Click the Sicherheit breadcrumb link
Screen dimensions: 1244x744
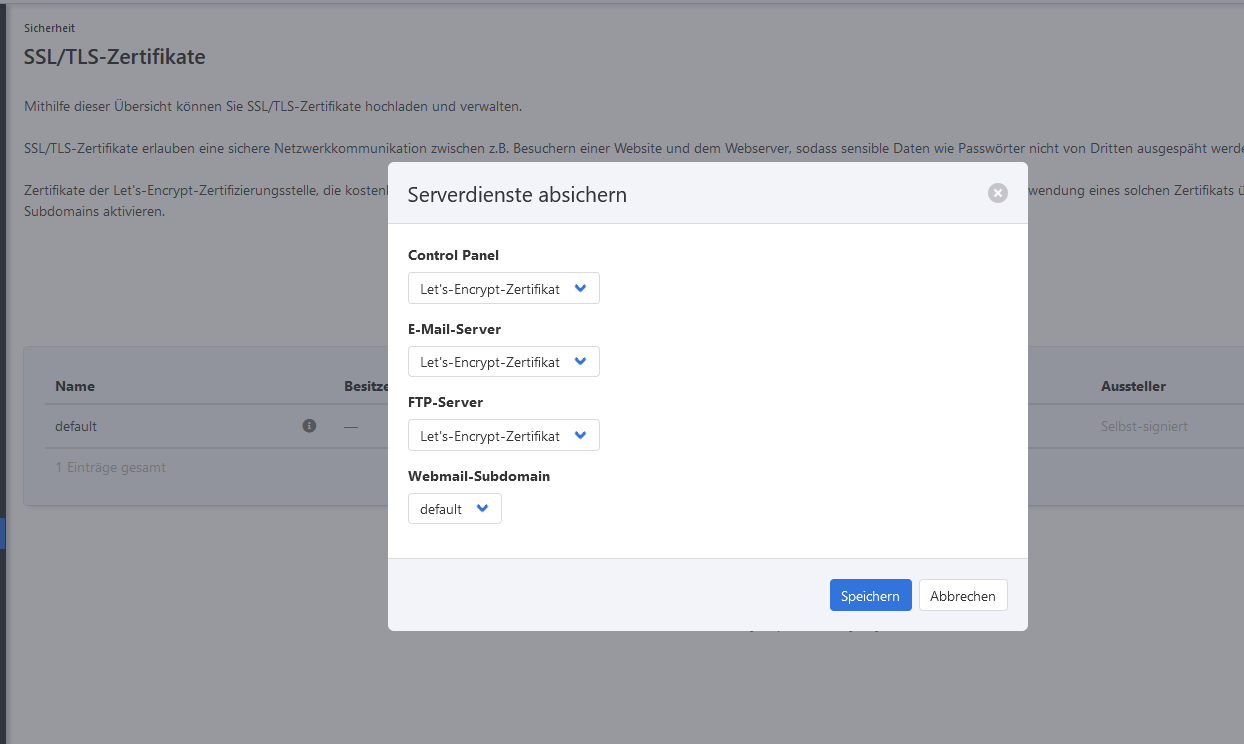pos(49,28)
